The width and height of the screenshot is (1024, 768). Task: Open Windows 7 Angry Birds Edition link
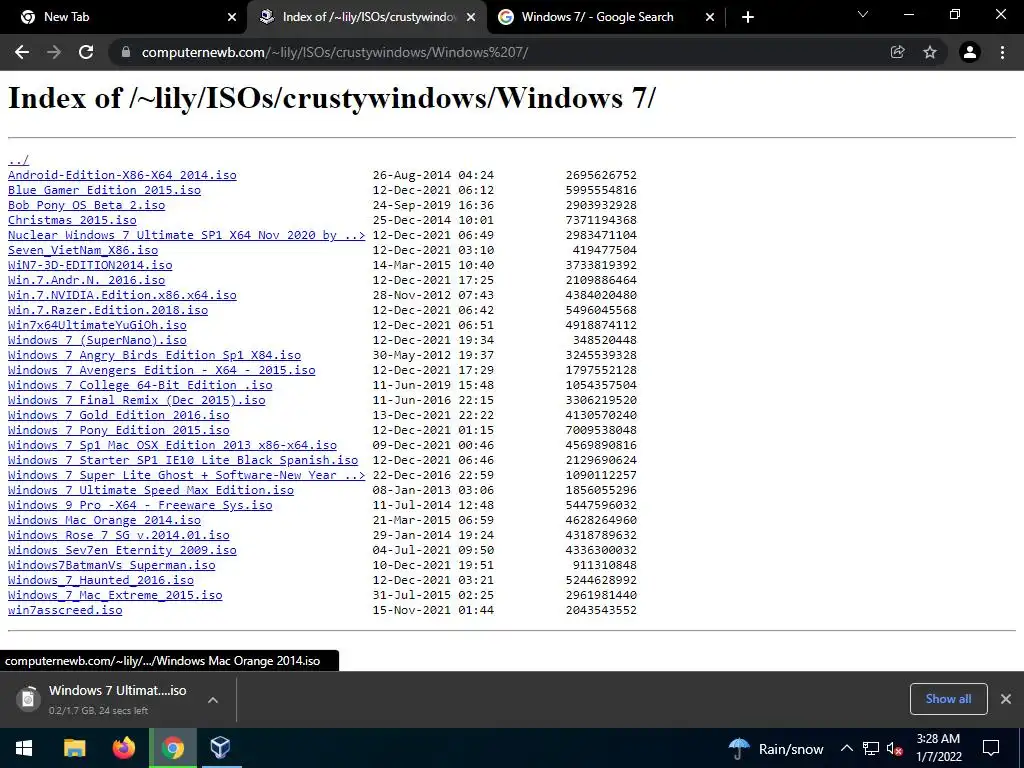pyautogui.click(x=154, y=355)
